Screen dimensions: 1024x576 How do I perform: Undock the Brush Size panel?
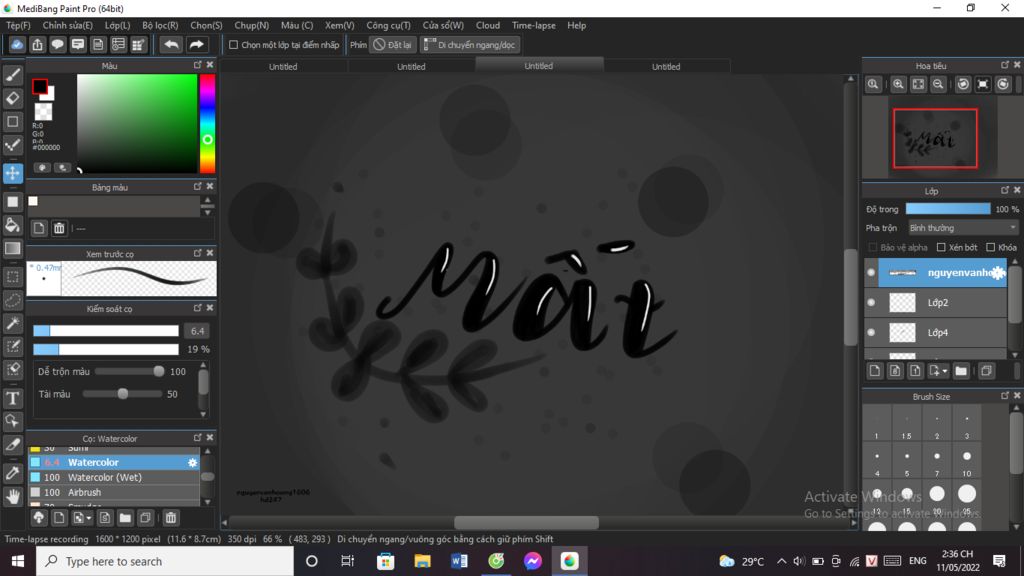coord(1004,396)
